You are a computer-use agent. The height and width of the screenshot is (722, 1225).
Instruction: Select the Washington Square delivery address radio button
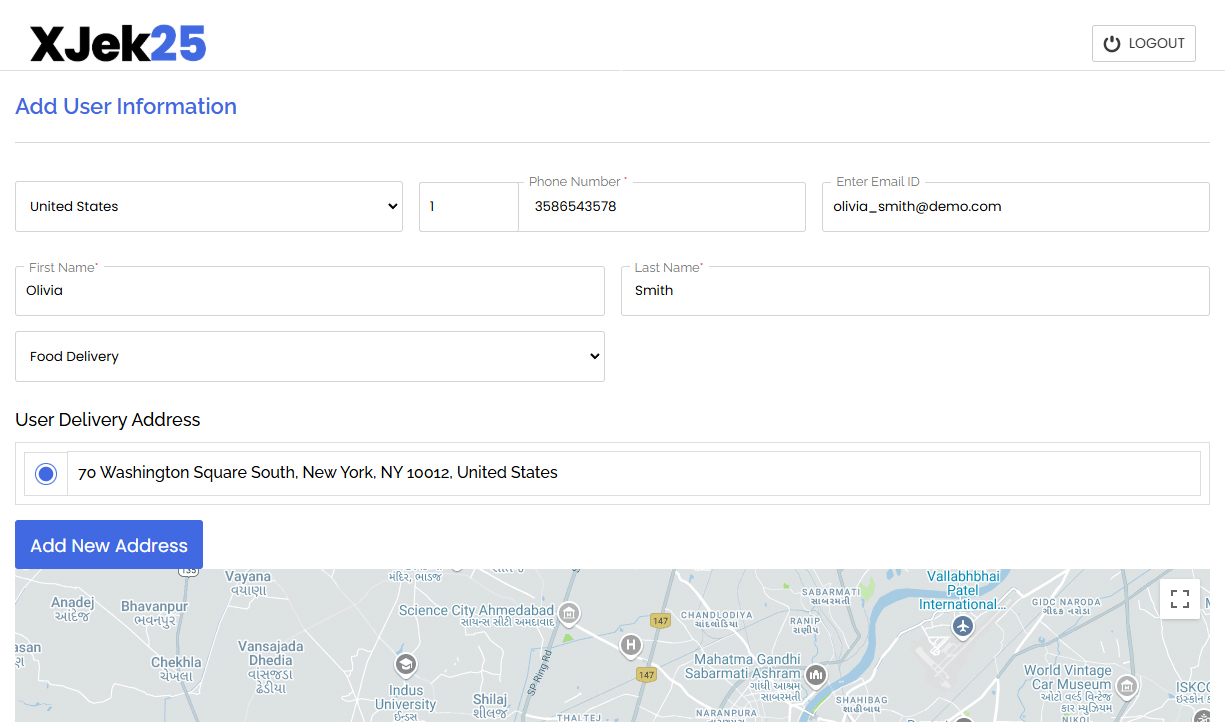tap(46, 472)
